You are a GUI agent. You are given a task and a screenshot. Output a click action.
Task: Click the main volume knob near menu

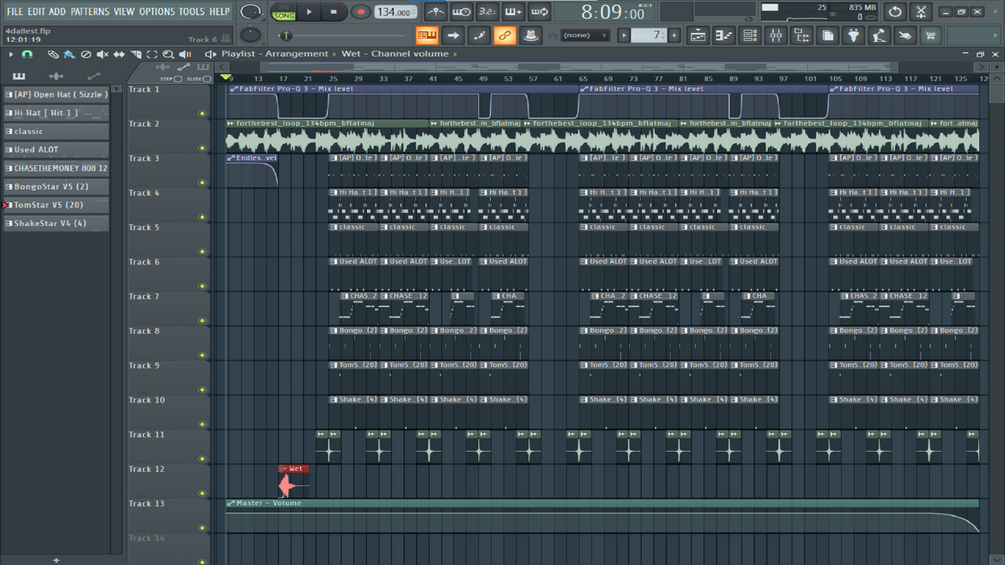(250, 12)
